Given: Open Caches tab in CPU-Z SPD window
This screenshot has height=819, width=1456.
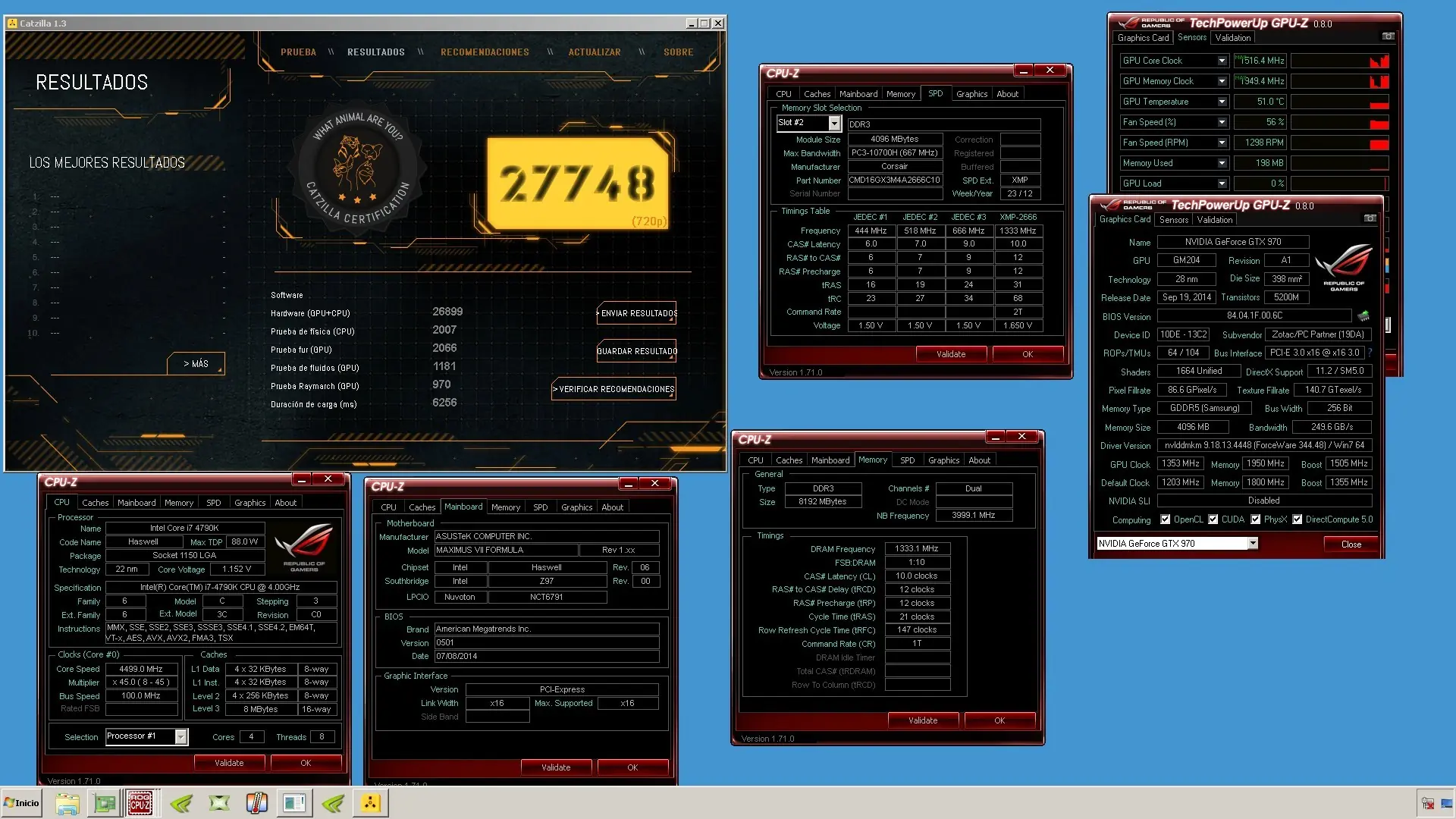Looking at the screenshot, I should (817, 94).
